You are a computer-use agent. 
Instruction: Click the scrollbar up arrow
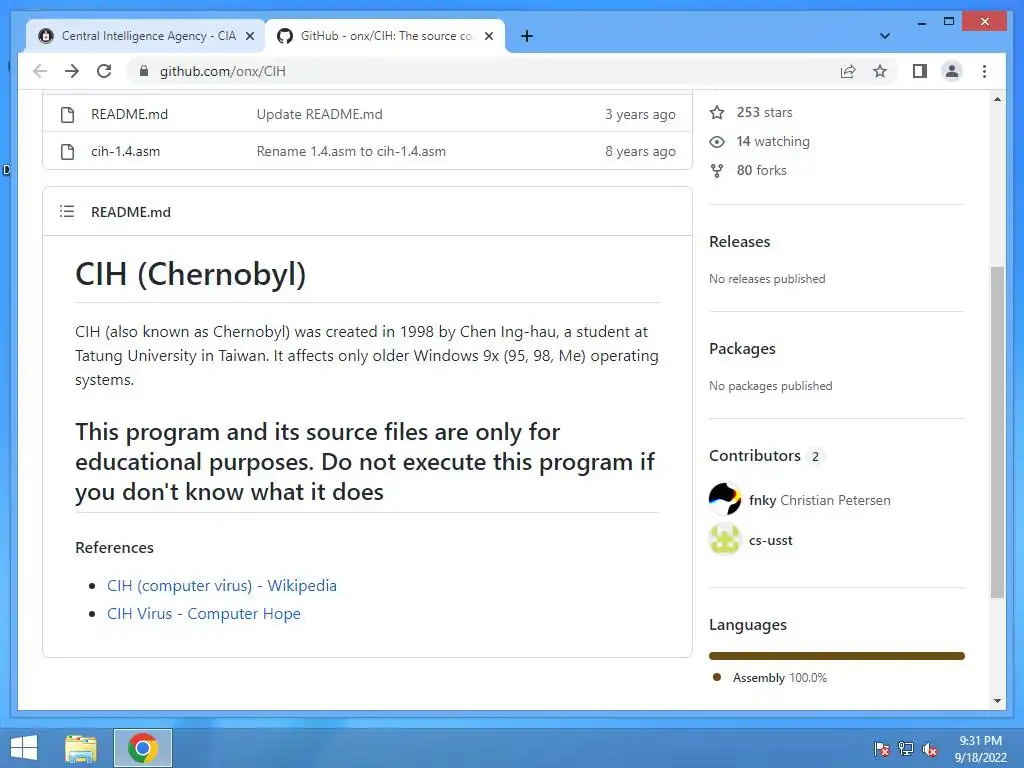point(997,99)
